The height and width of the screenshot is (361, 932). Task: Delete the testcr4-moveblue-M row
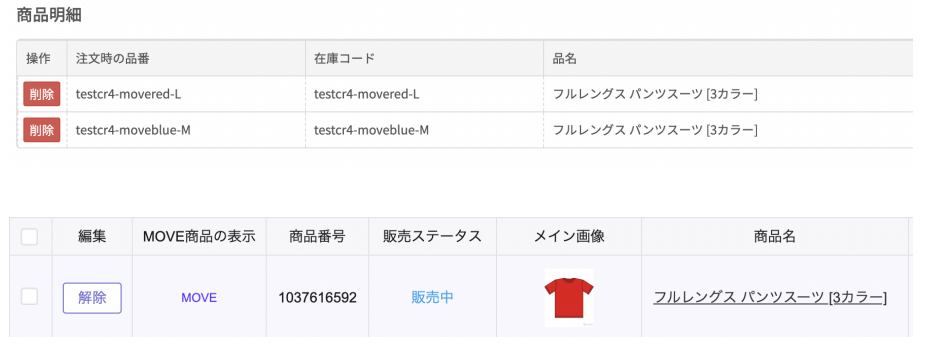coord(42,130)
